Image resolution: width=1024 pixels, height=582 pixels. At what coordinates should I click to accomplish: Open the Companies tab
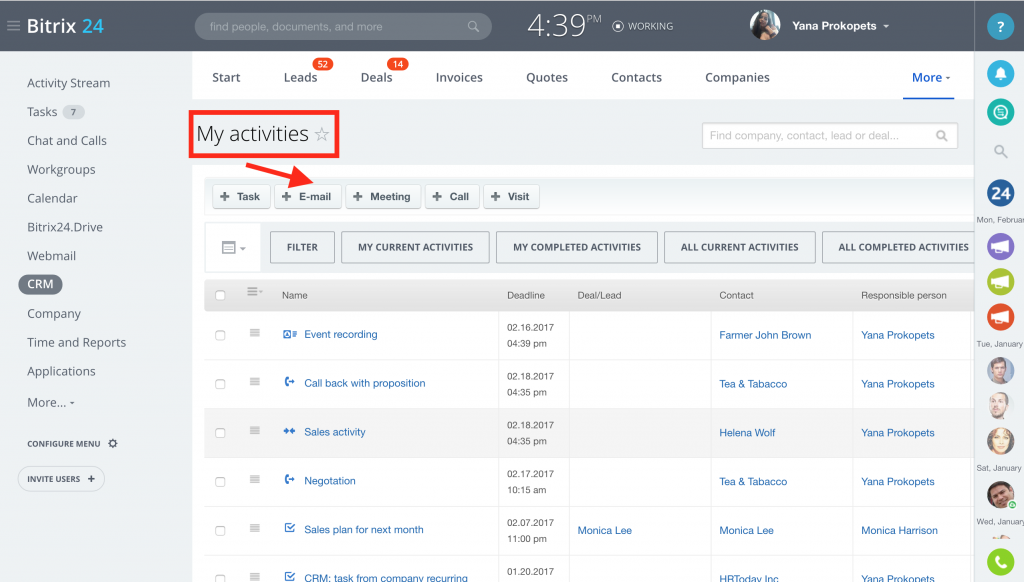coord(737,78)
